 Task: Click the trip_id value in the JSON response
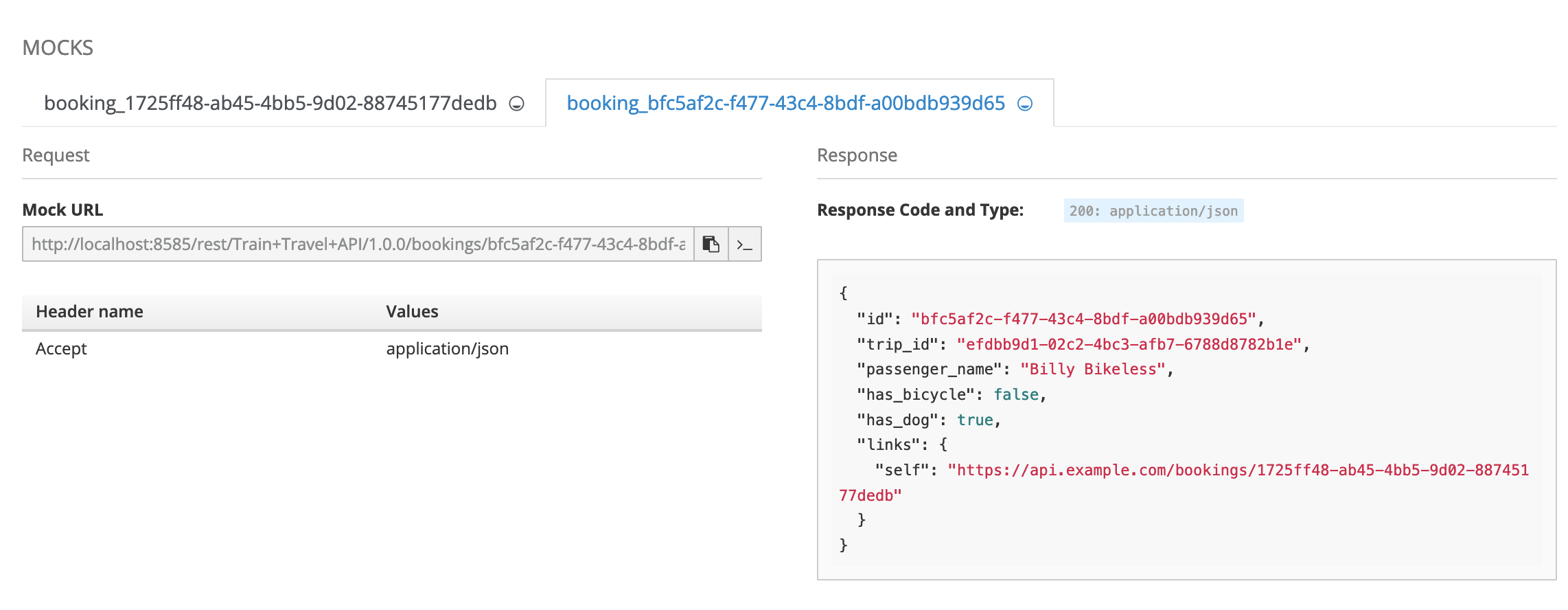[1129, 345]
